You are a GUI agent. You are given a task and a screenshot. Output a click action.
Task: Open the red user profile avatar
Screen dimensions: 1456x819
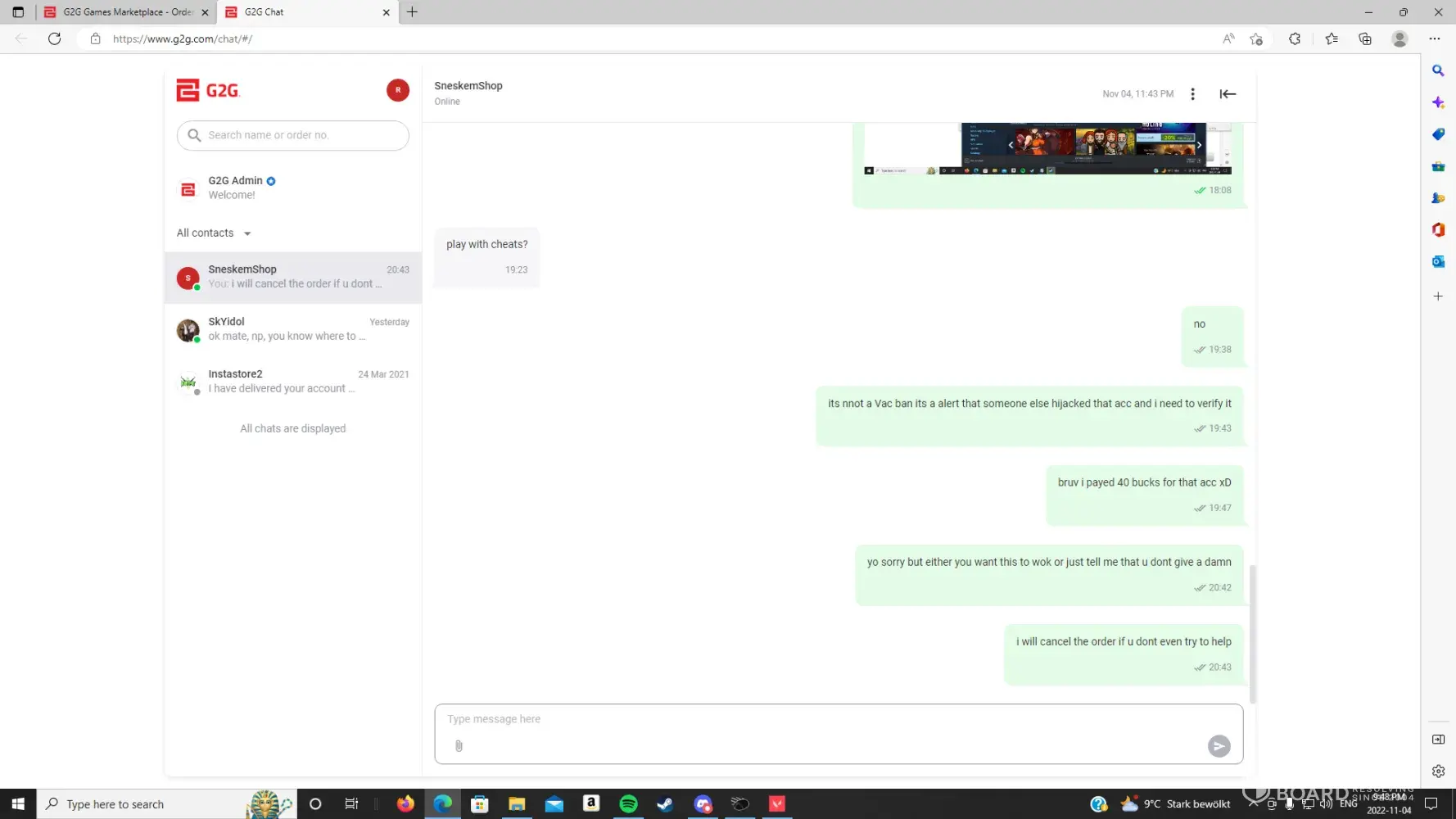(x=398, y=90)
